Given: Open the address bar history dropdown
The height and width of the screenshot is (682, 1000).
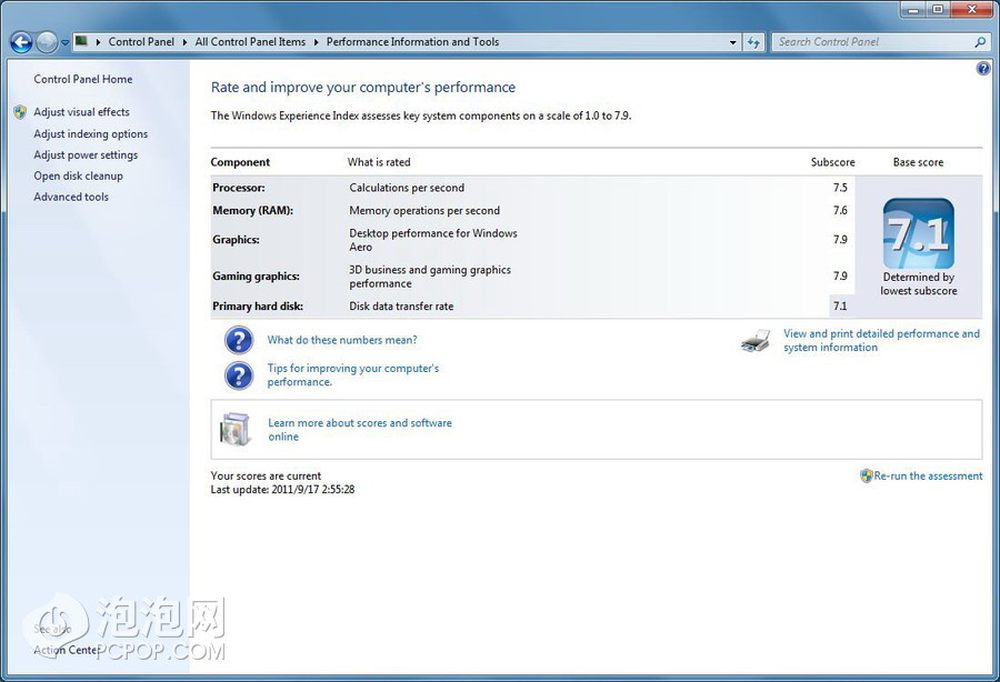Looking at the screenshot, I should pos(733,42).
